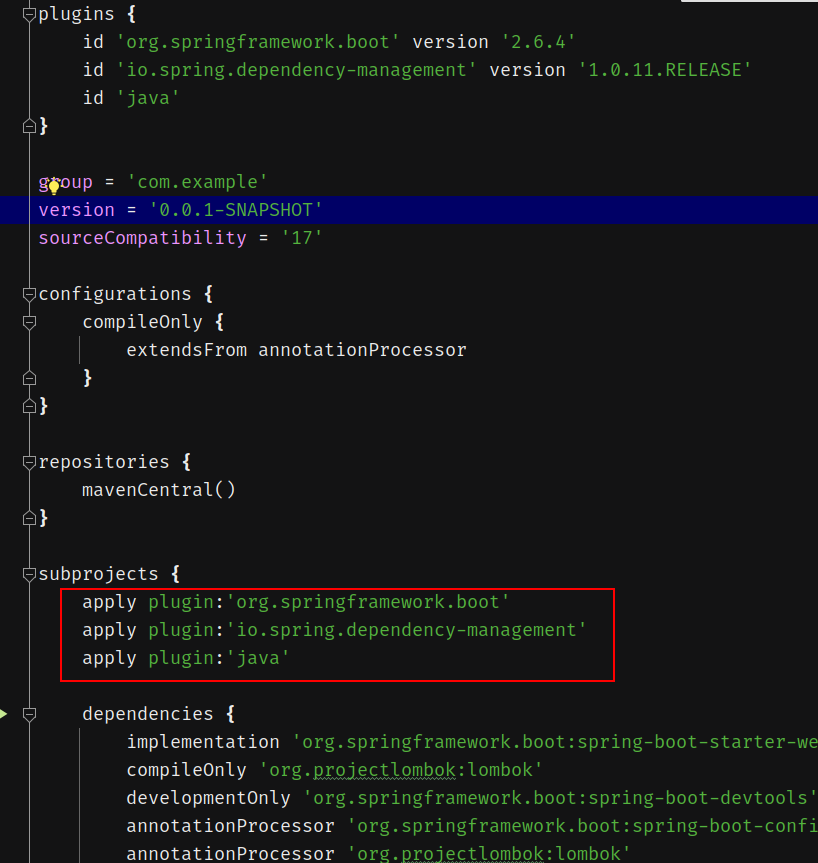Image resolution: width=818 pixels, height=863 pixels.
Task: Click the closing fold marker of compileOnly
Action: tap(29, 378)
